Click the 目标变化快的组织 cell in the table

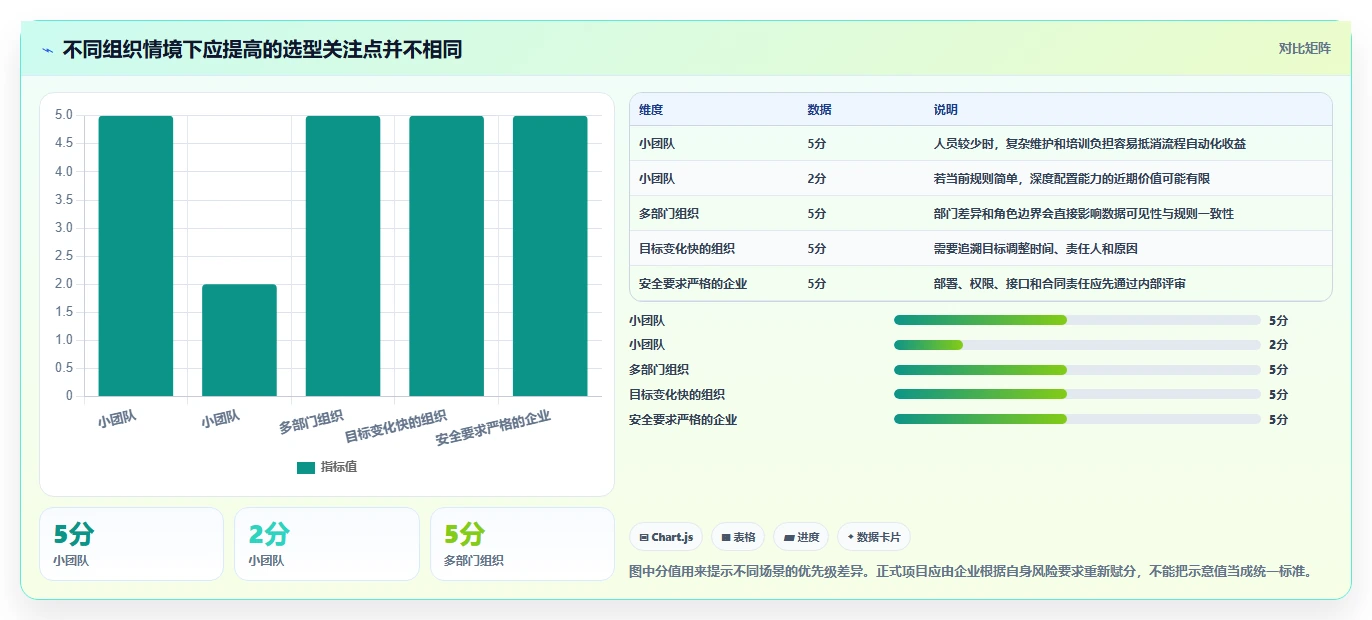[x=687, y=249]
